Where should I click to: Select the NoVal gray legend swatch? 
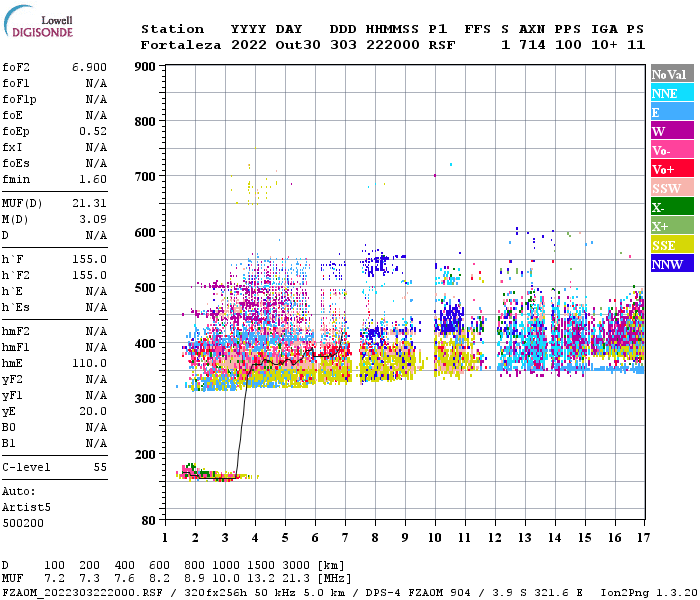(x=672, y=74)
